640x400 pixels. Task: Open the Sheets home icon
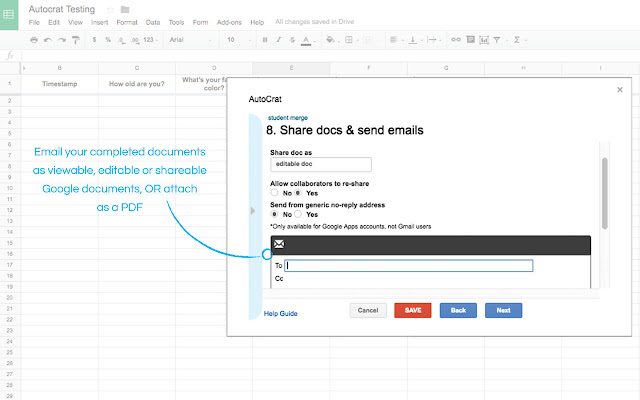click(9, 15)
